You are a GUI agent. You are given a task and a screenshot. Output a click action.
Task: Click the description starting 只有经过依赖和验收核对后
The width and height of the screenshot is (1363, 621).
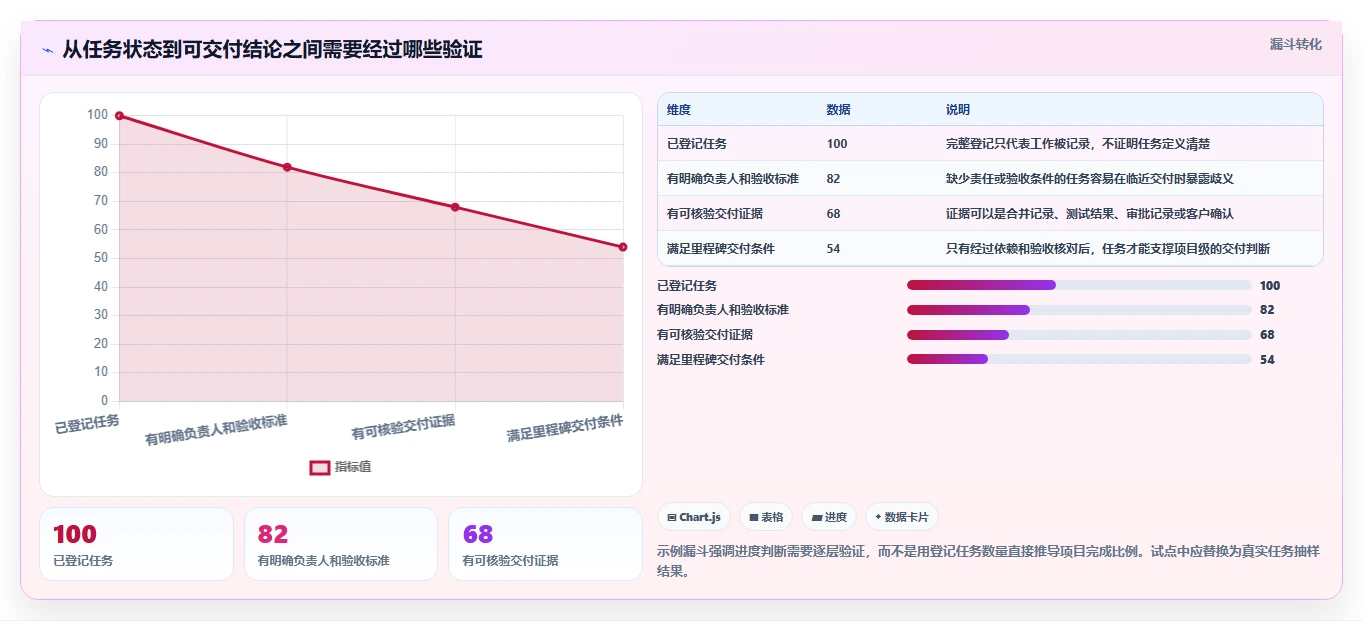click(x=1108, y=249)
